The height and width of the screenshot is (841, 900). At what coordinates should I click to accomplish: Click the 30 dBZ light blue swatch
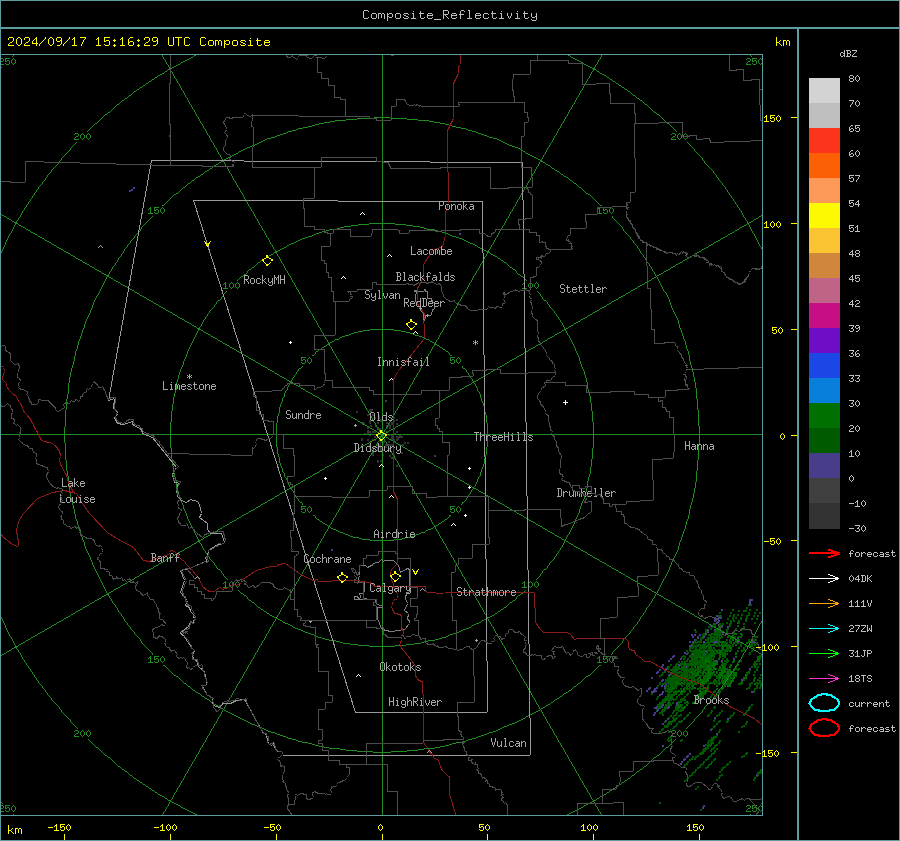824,390
